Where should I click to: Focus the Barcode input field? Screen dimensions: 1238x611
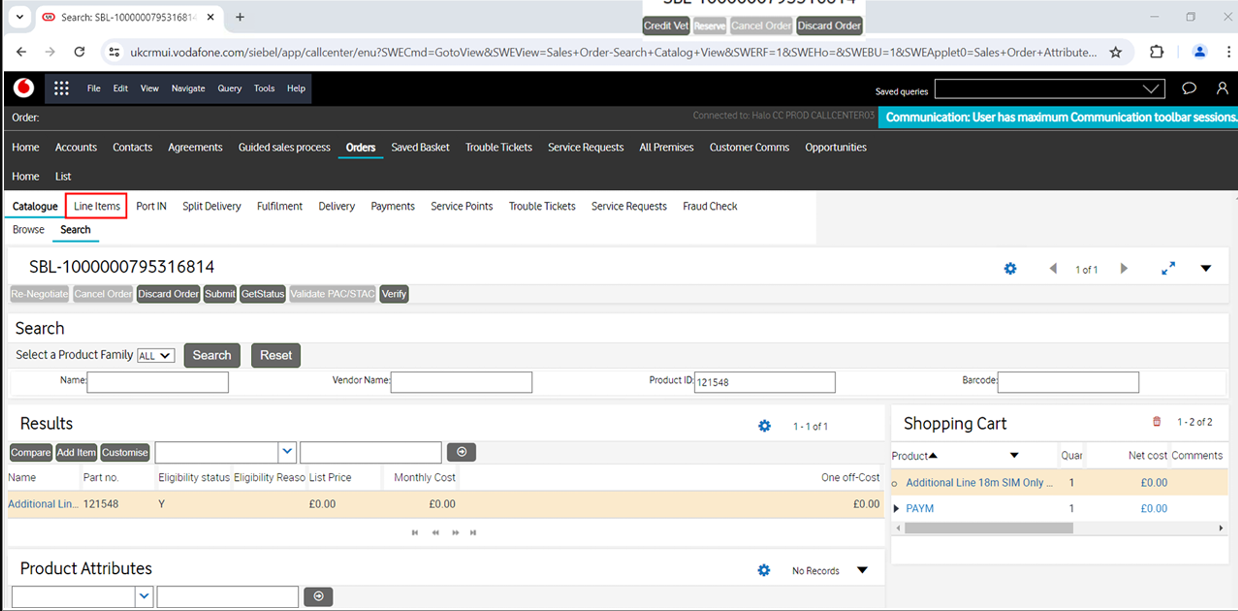pos(1068,382)
